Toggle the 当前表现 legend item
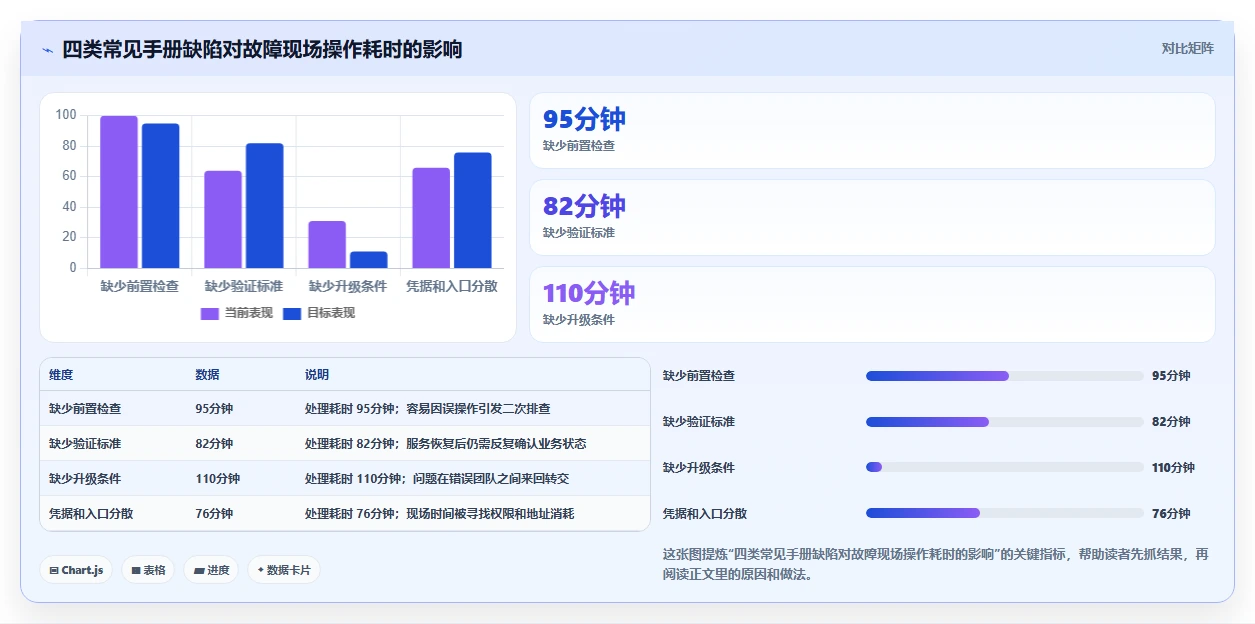The image size is (1255, 624). click(x=237, y=313)
